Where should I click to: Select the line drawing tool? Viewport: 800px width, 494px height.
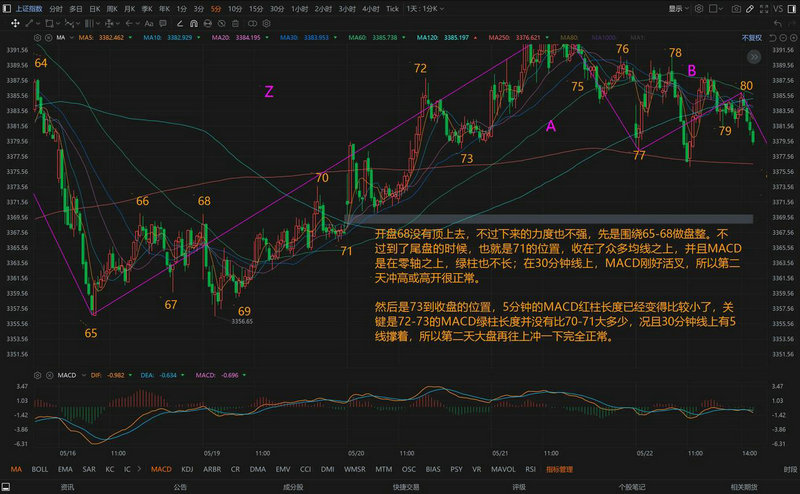pos(29,23)
